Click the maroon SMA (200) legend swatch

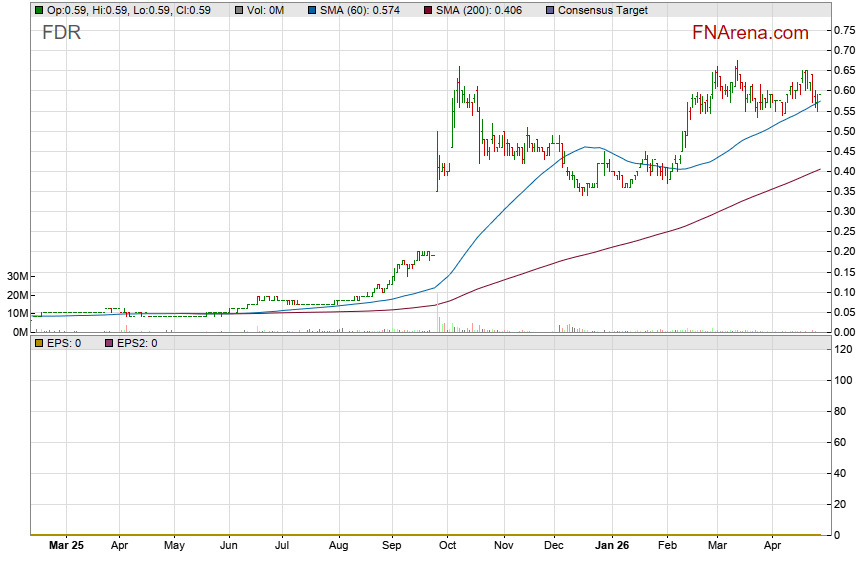[x=429, y=10]
